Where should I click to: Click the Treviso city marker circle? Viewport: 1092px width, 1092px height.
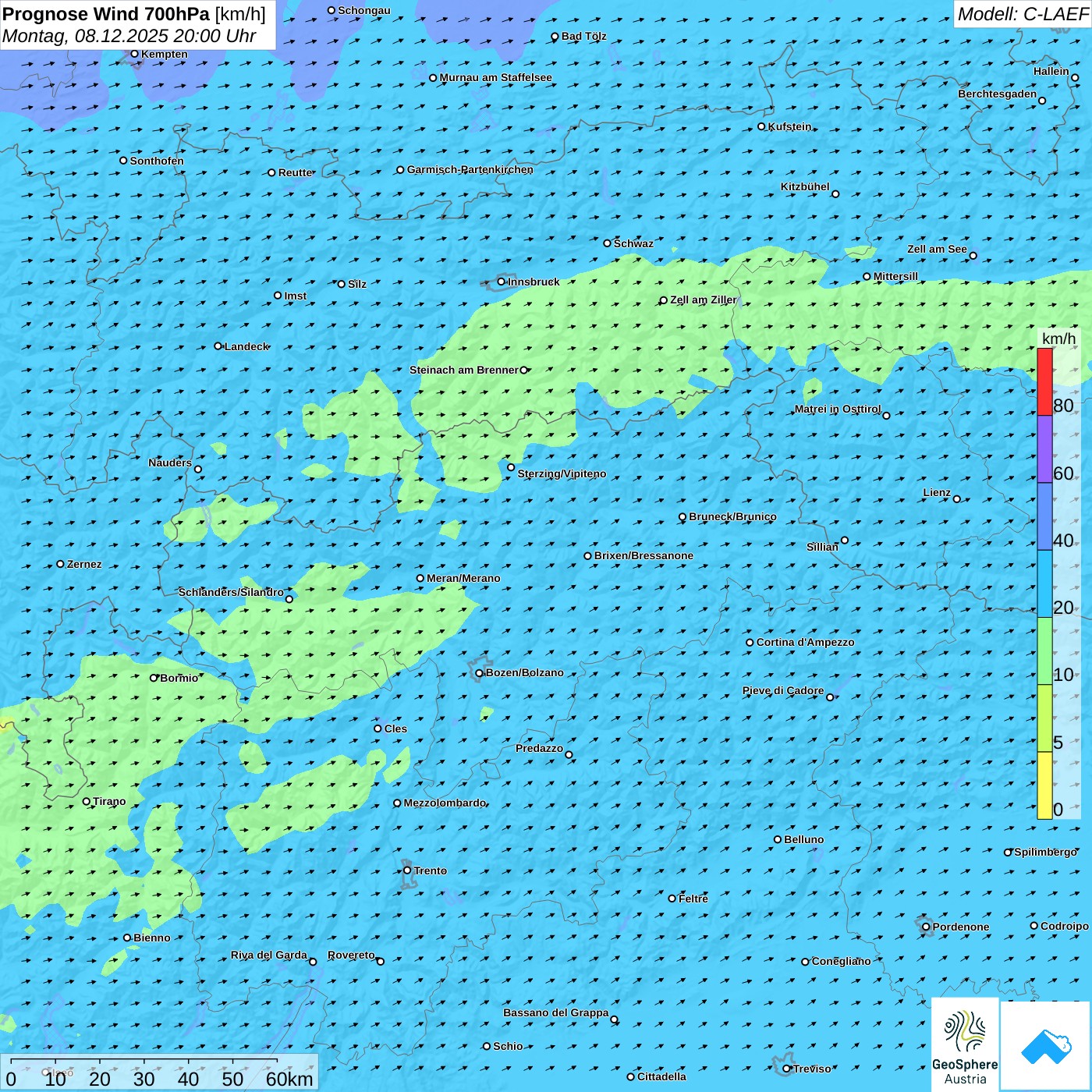click(787, 1069)
